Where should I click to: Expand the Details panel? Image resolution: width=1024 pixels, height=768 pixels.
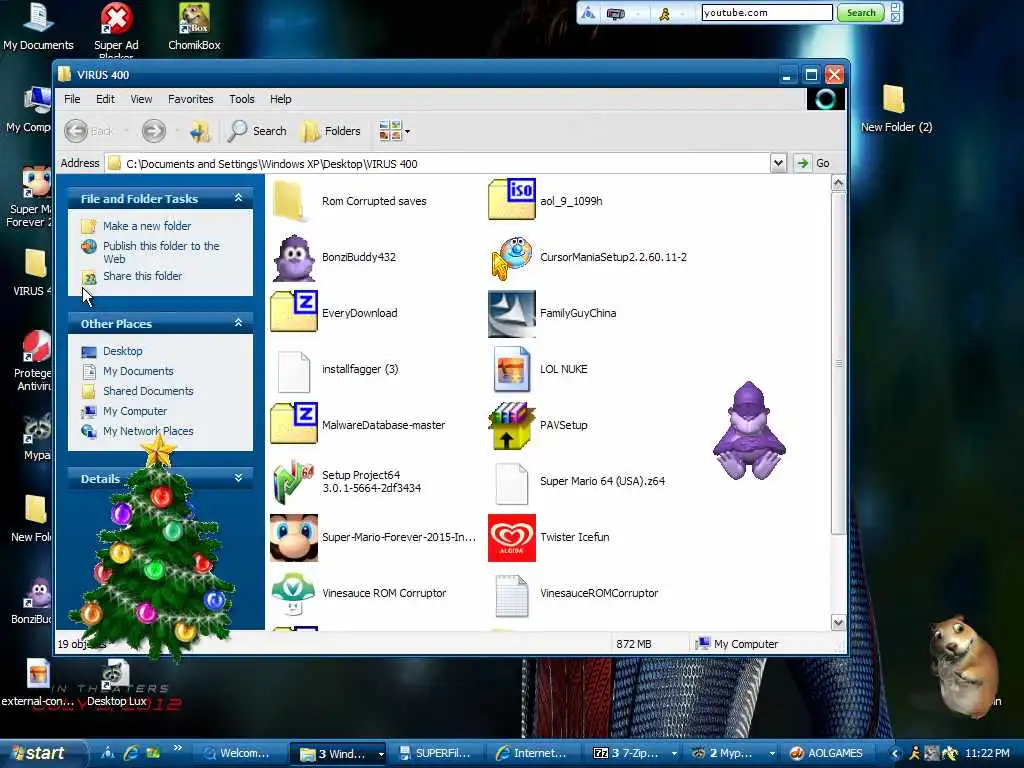[238, 478]
